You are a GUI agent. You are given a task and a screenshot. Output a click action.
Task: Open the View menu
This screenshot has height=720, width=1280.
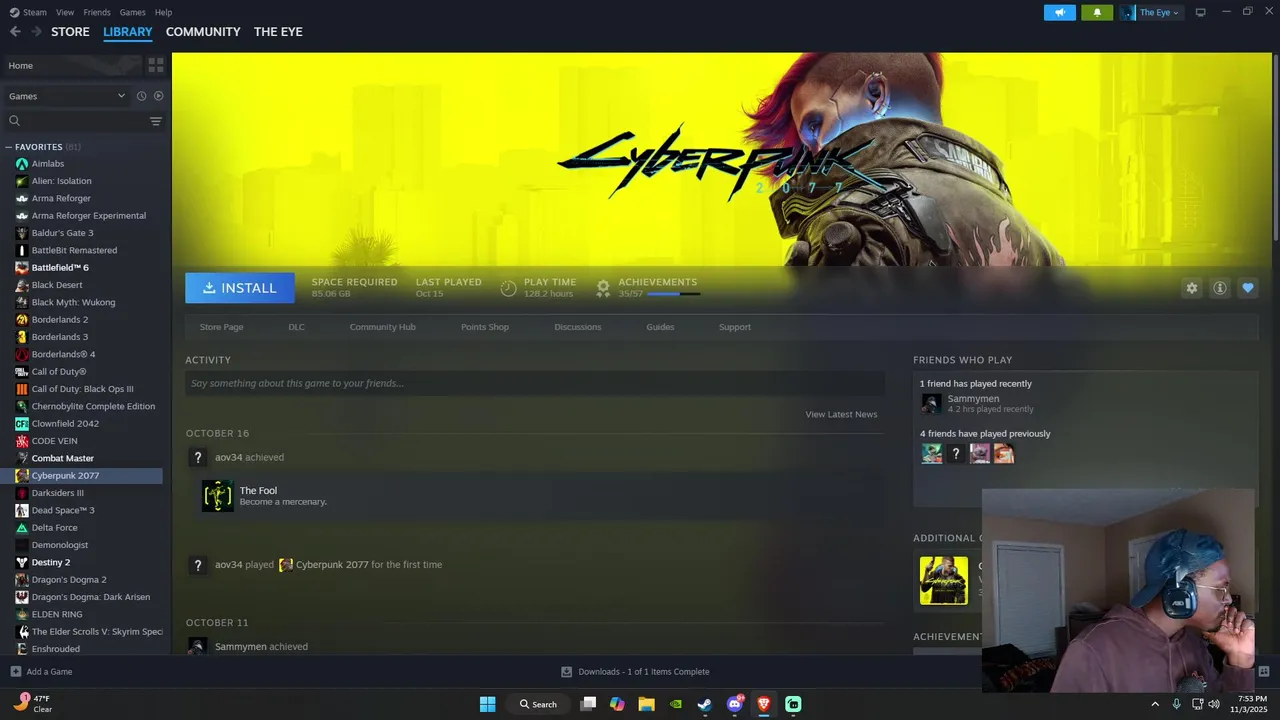tap(65, 12)
